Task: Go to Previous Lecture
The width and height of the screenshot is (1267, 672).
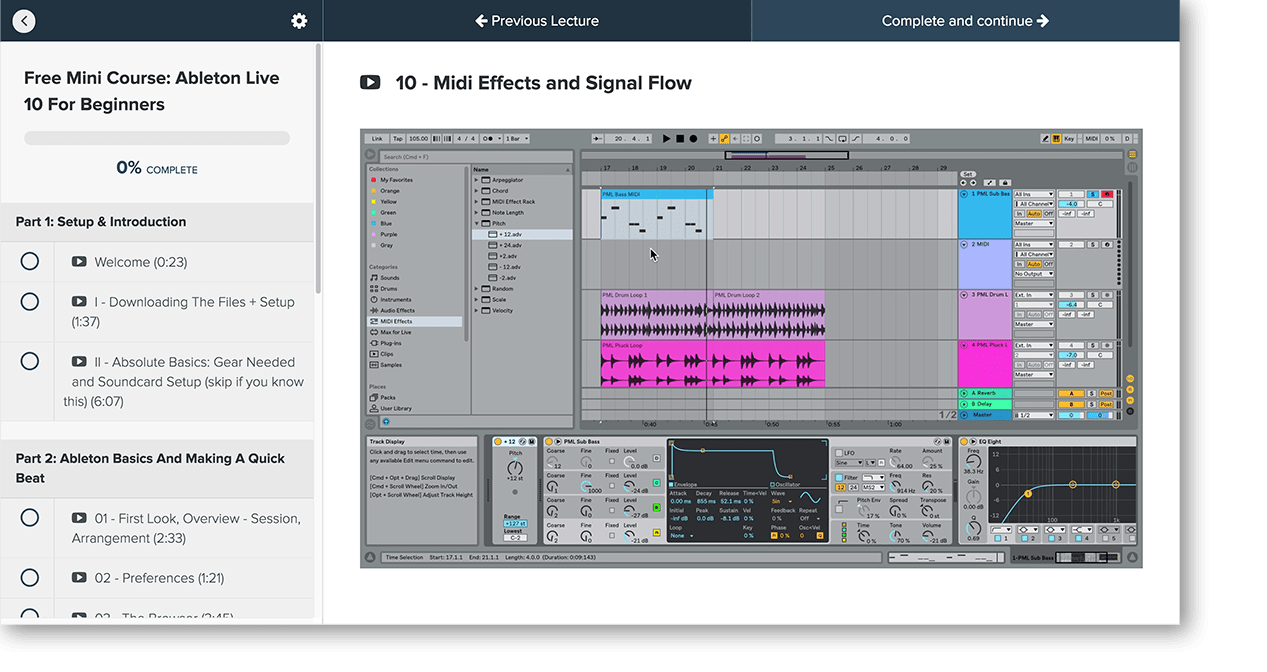Action: pyautogui.click(x=537, y=21)
